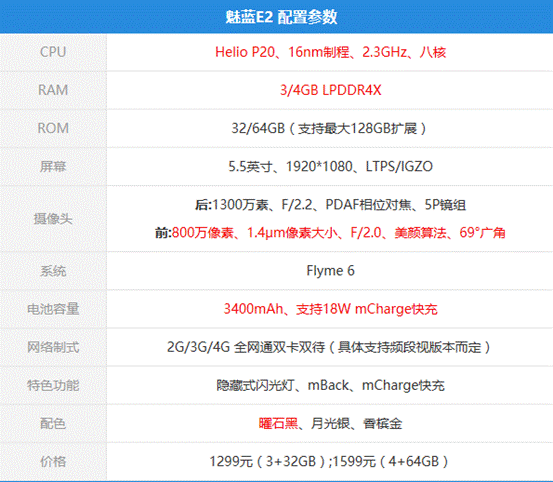Screen dimensions: 553x482
Task: Select the ROM row label
Action: [53, 128]
